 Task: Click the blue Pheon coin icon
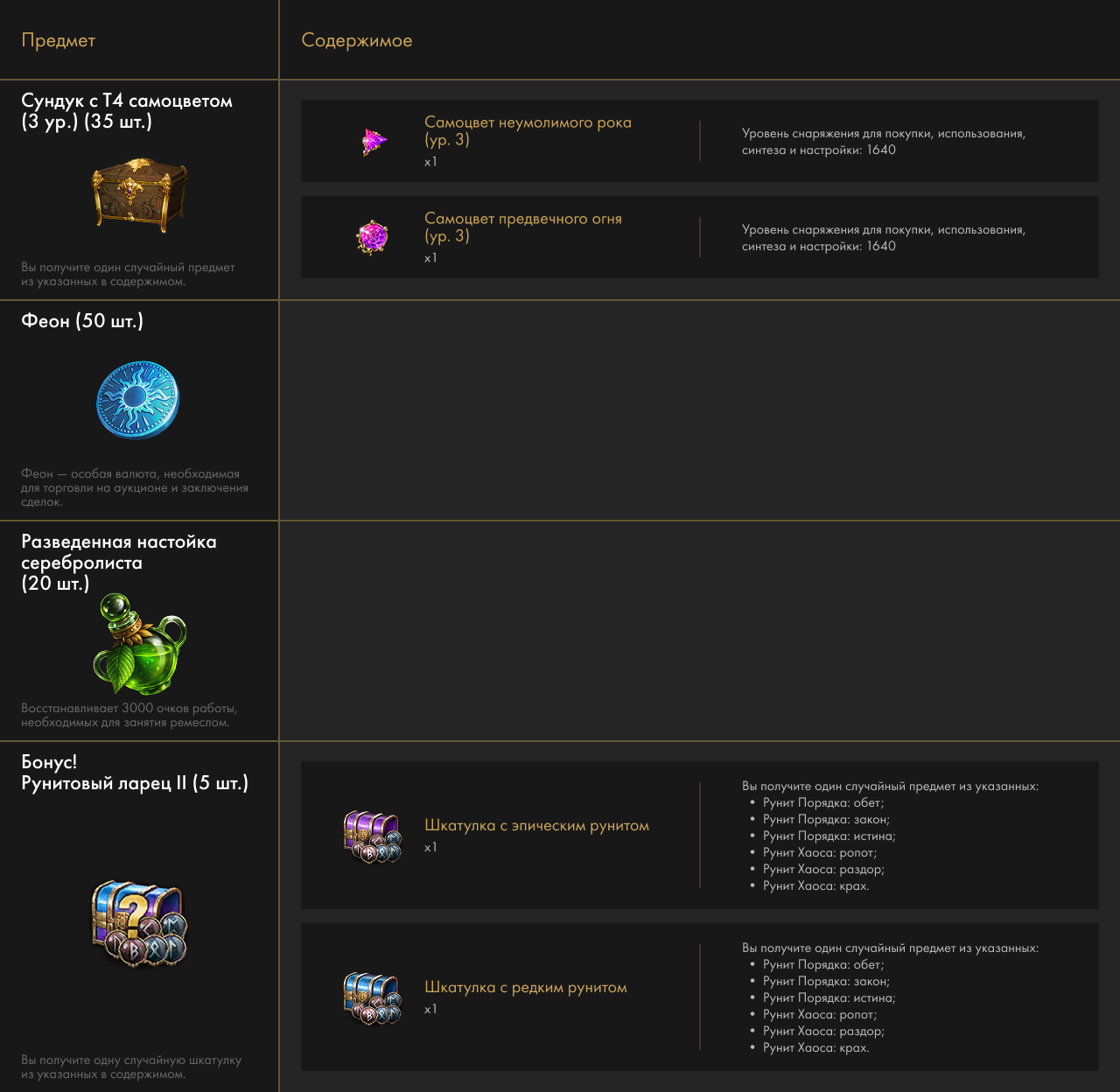tap(137, 400)
